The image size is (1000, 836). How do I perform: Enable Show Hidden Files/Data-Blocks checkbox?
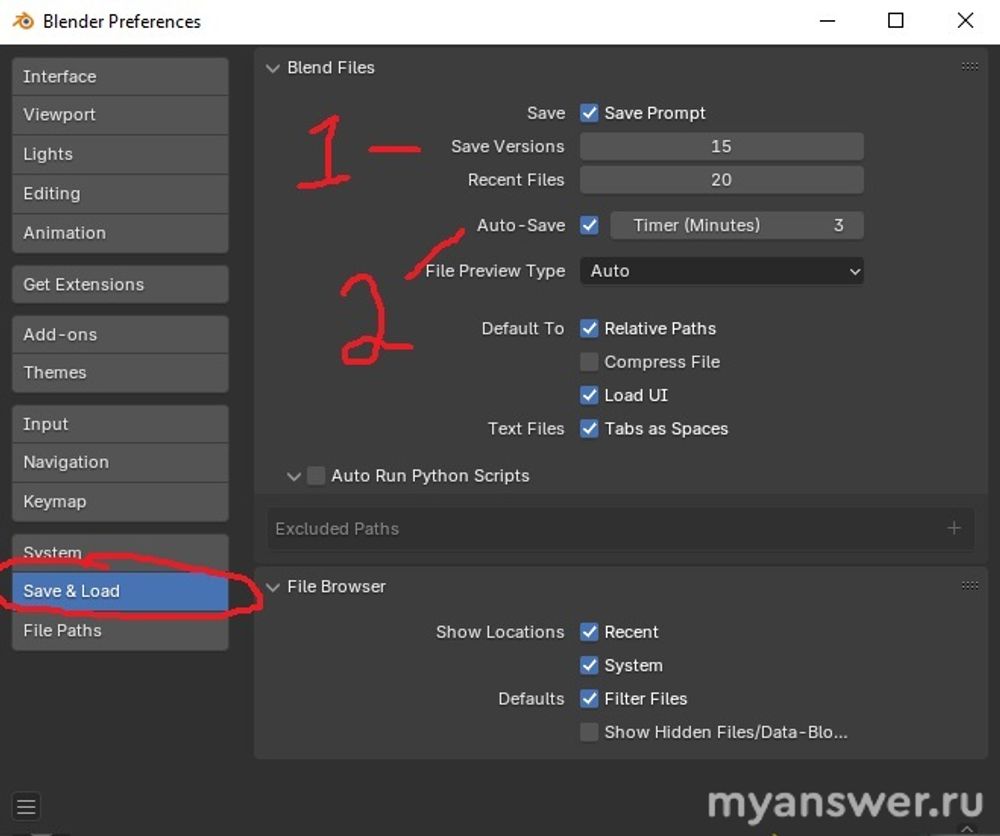589,732
